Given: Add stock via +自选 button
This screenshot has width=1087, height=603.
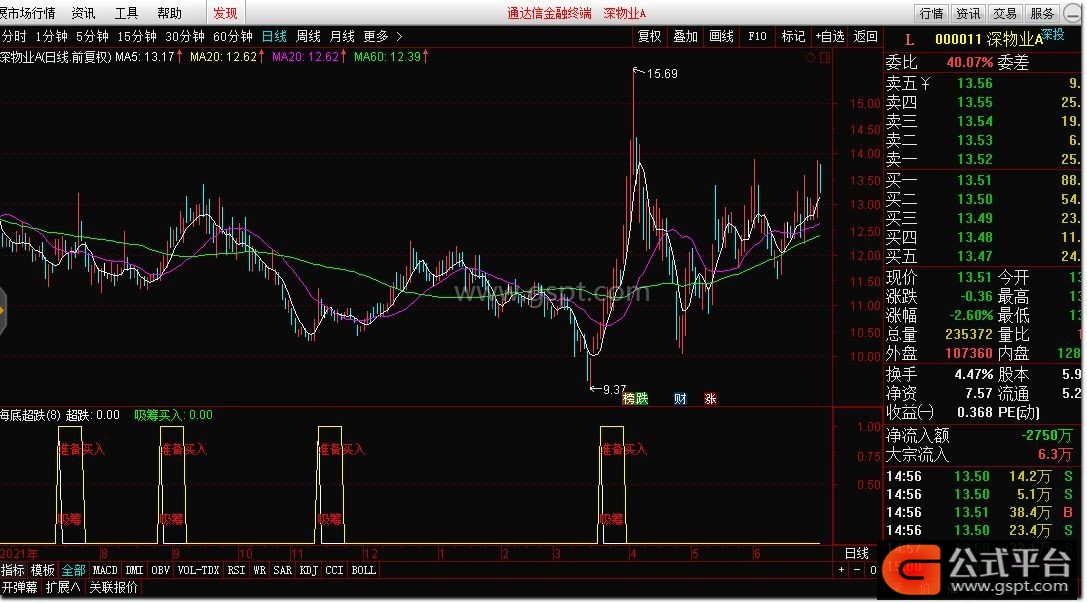Looking at the screenshot, I should click(x=829, y=36).
